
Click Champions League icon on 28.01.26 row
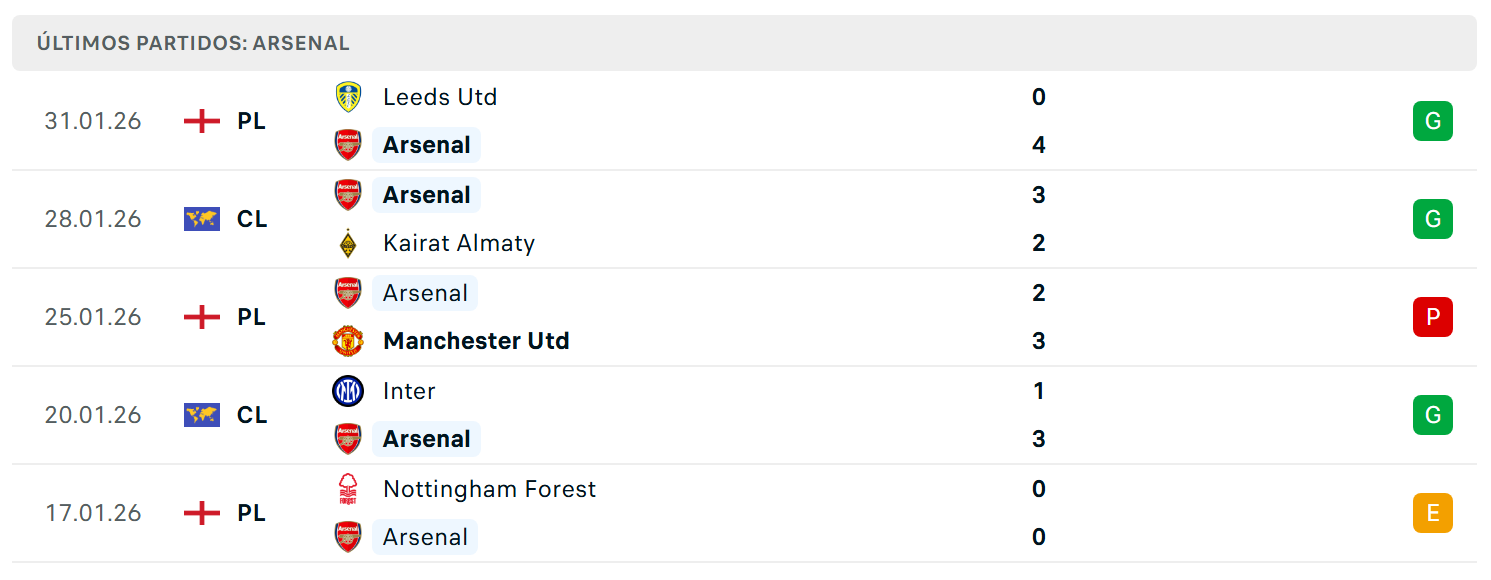point(202,219)
